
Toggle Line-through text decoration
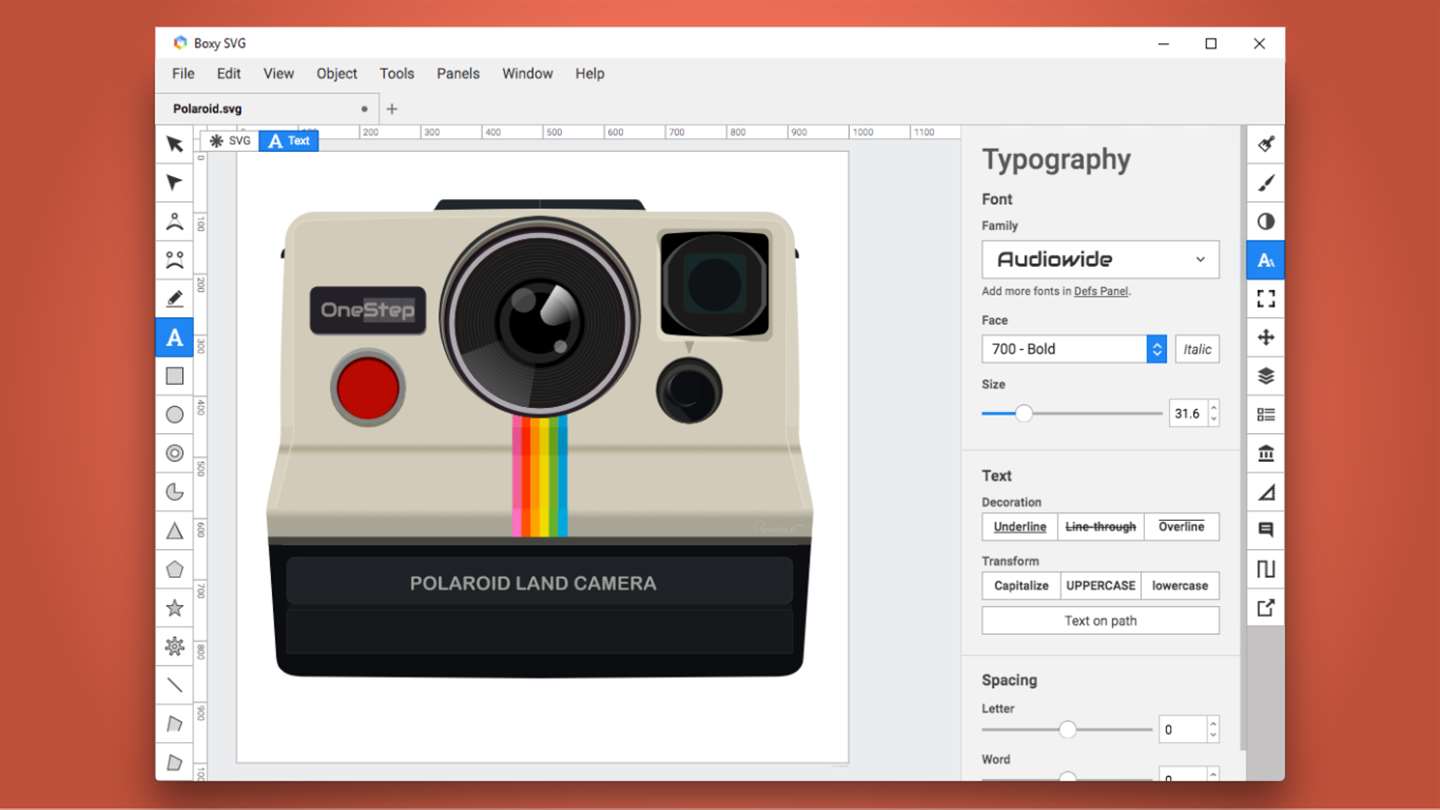pyautogui.click(x=1101, y=527)
